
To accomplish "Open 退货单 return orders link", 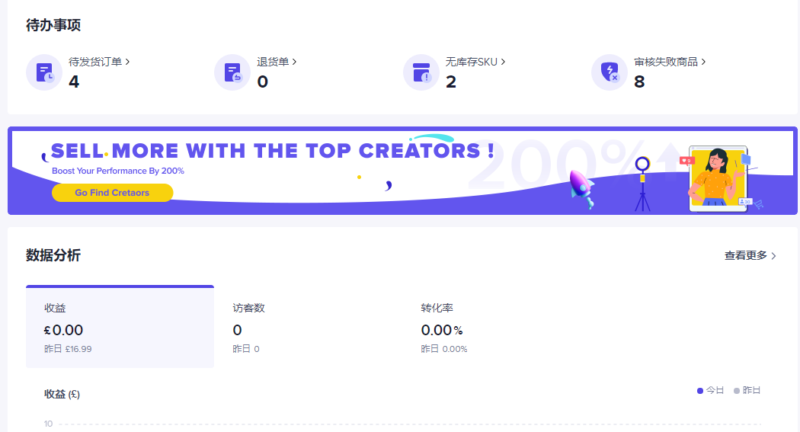I will [x=276, y=62].
